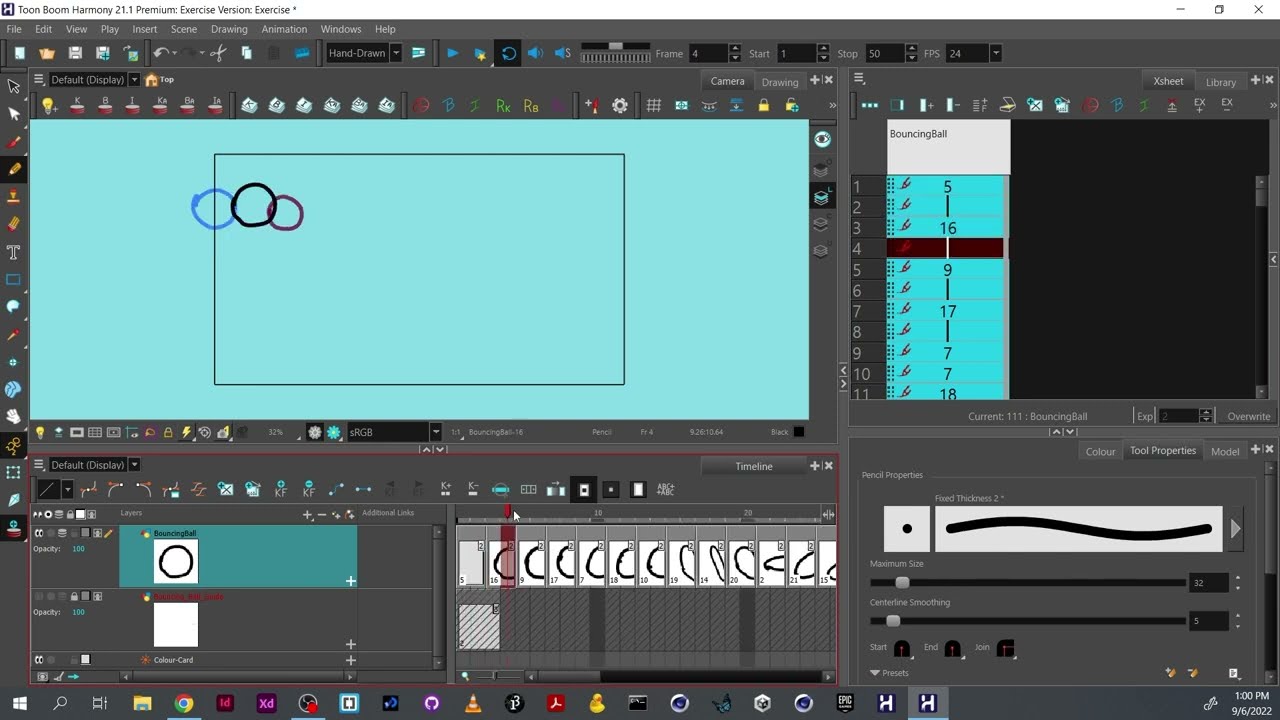
Task: Click the Save scene icon
Action: (75, 53)
